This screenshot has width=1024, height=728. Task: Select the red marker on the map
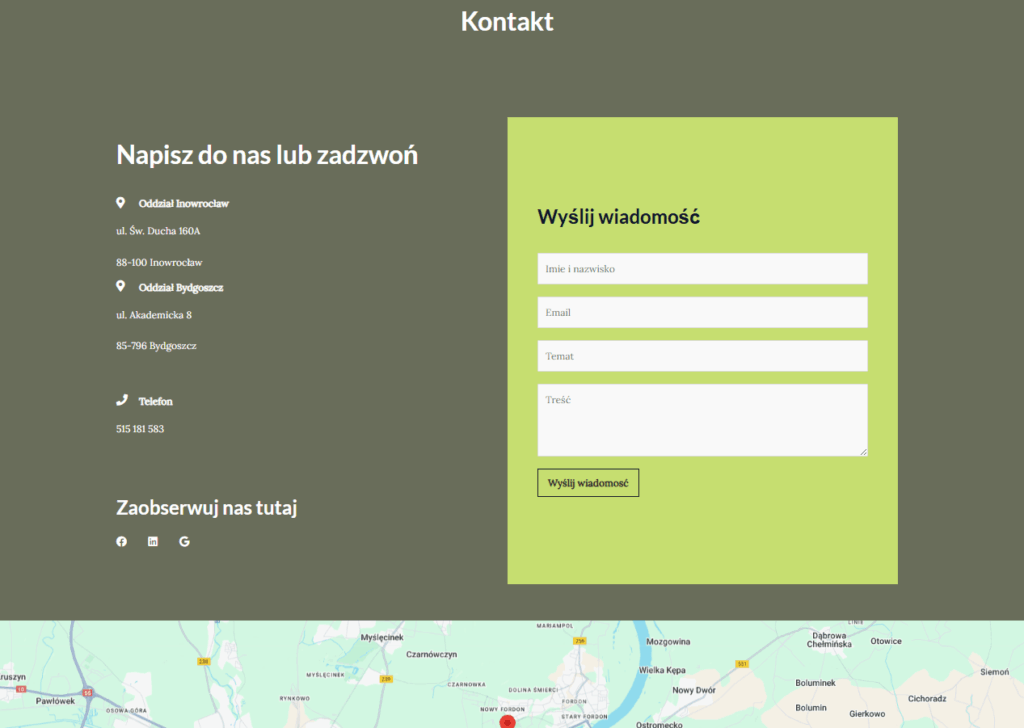(x=507, y=721)
